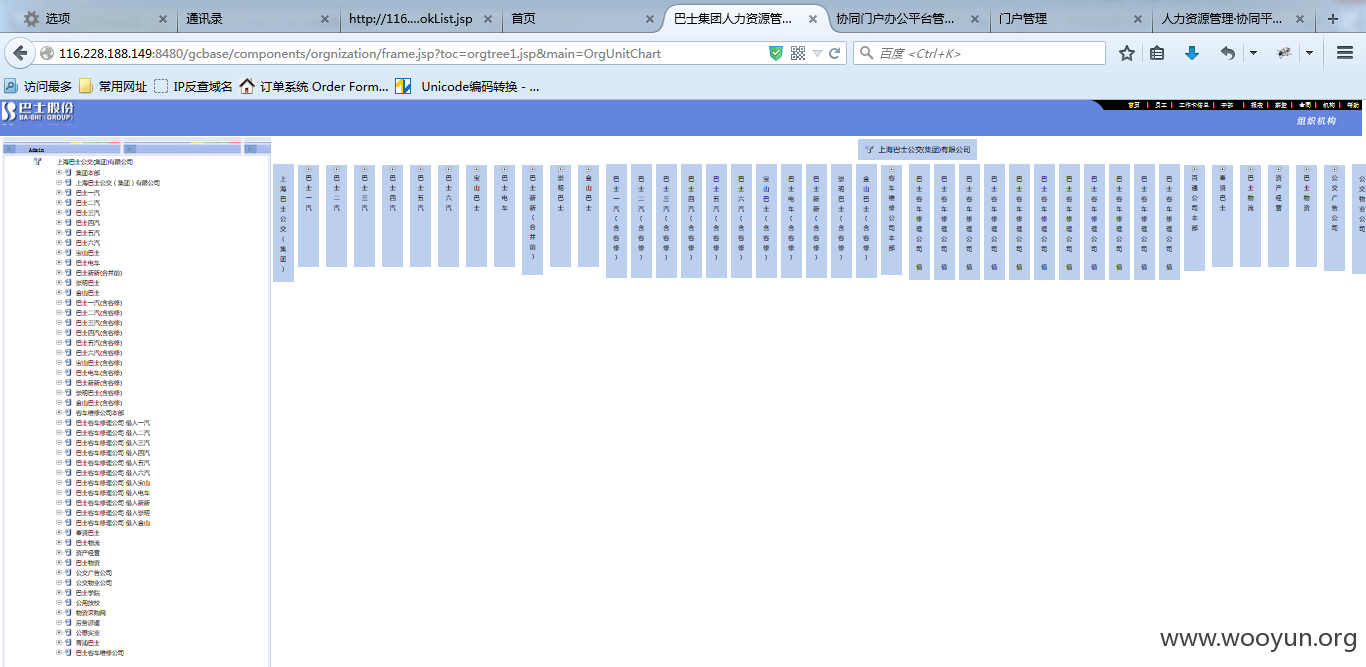Click the 巴士新新(合并前) chart column node
Image resolution: width=1366 pixels, height=667 pixels.
tap(532, 220)
